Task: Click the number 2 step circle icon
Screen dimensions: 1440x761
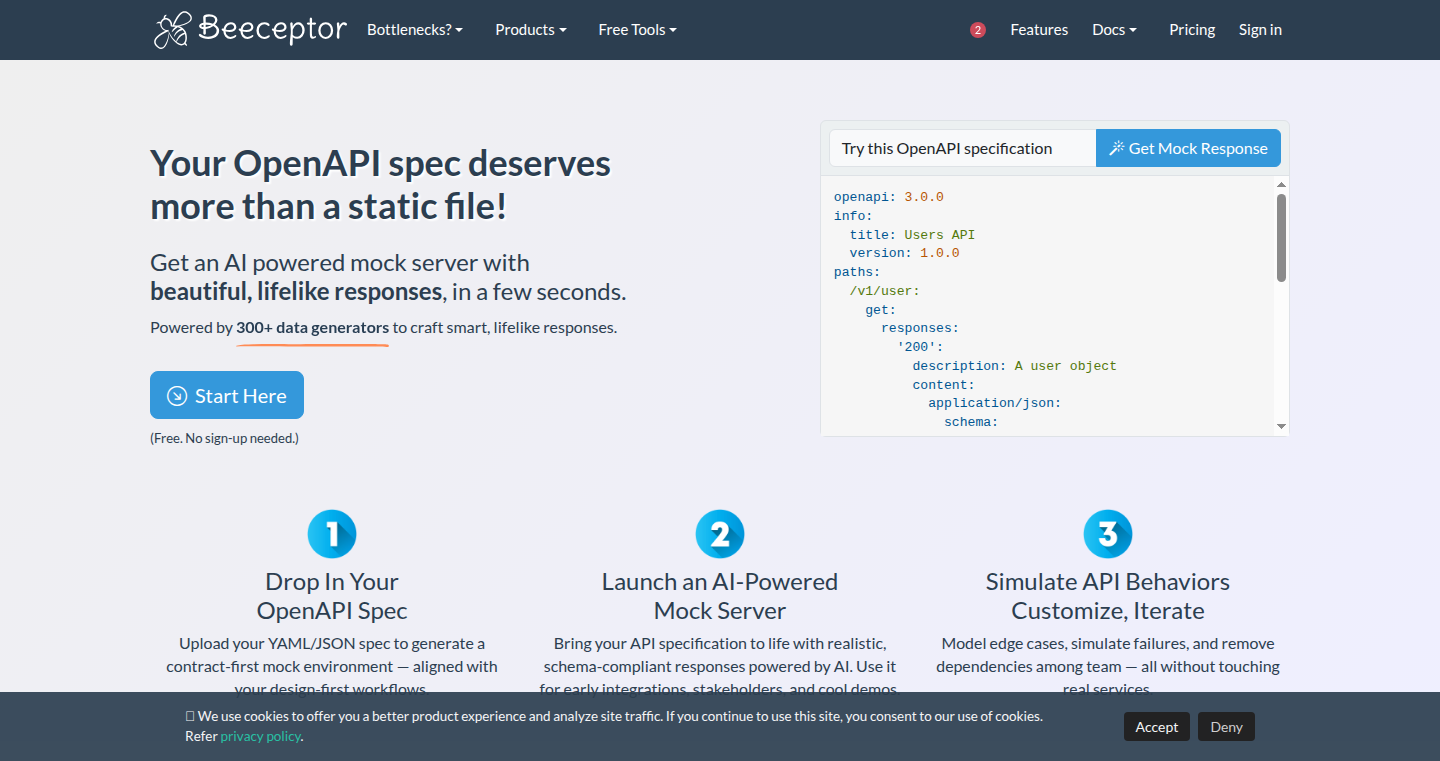Action: click(x=720, y=534)
